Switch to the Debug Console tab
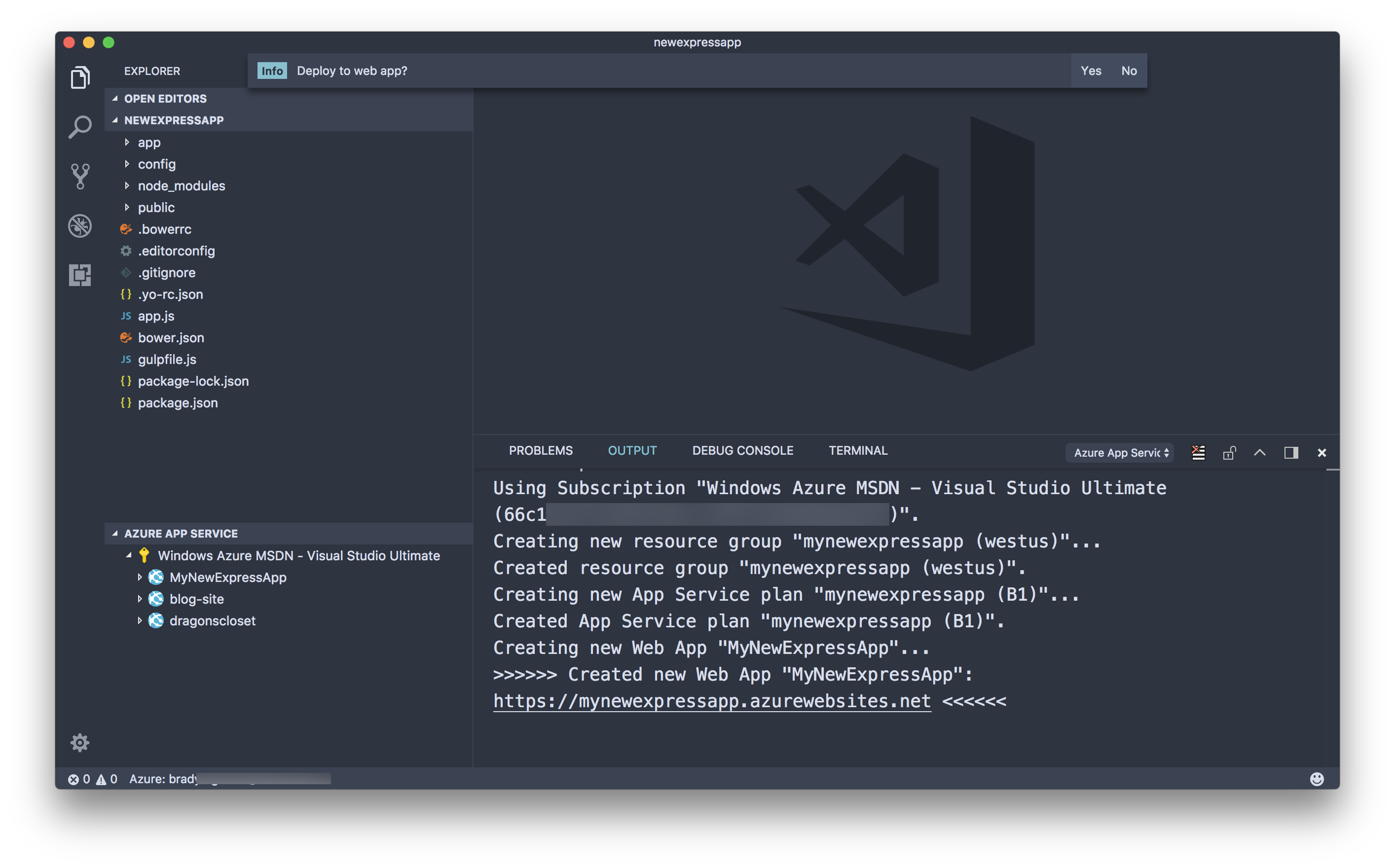The image size is (1395, 868). 742,451
